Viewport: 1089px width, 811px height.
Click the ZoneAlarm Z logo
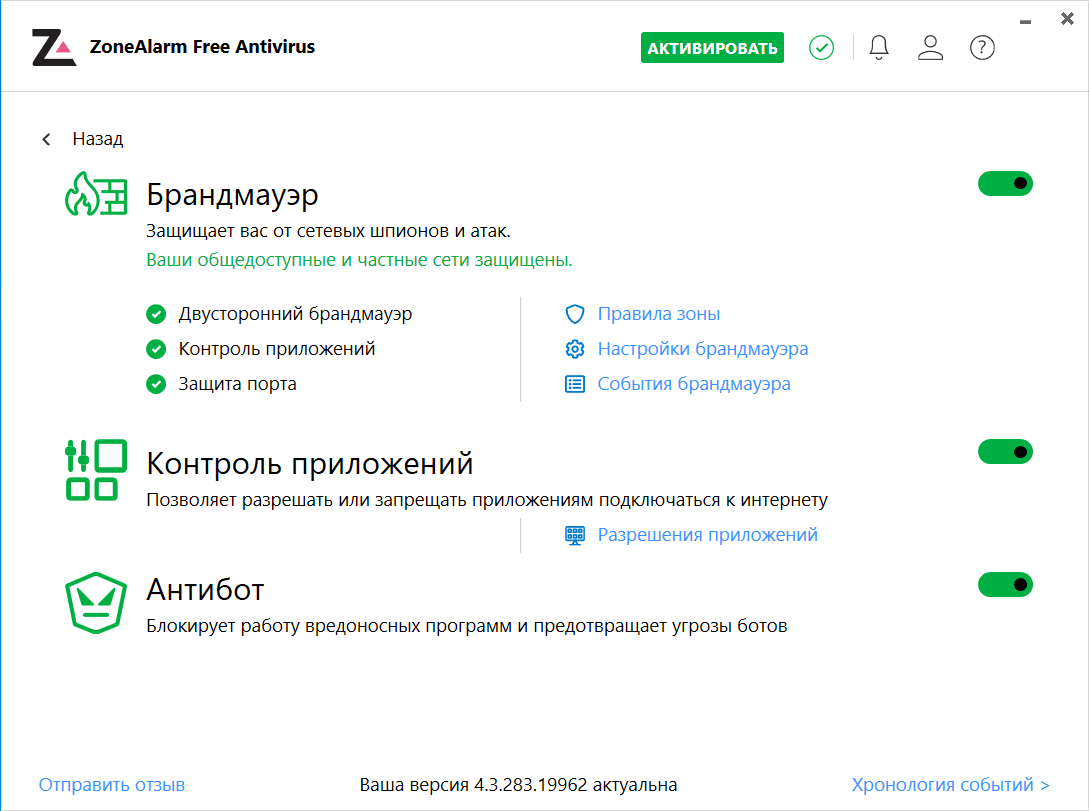53,47
